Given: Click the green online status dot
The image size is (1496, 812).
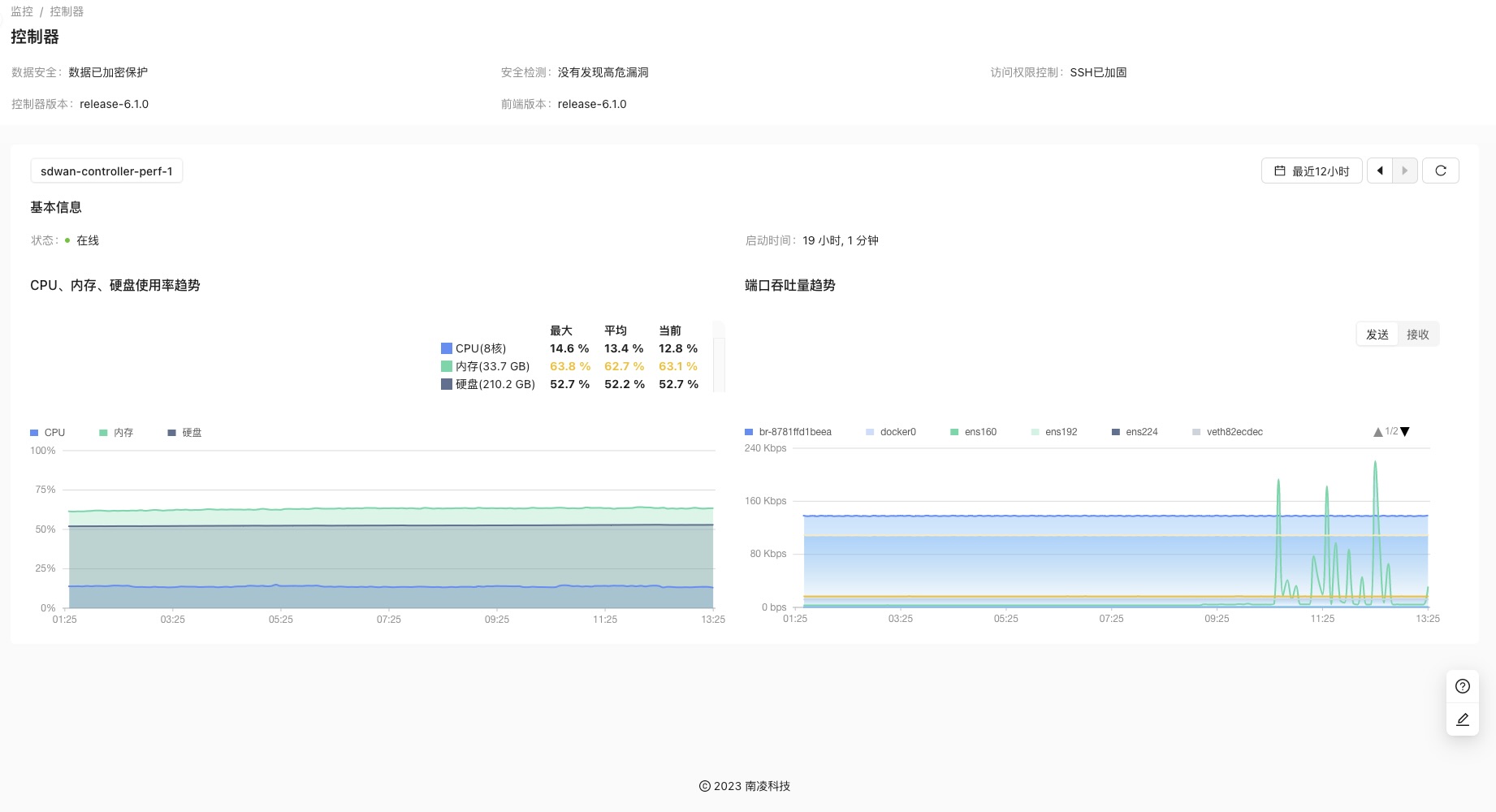Looking at the screenshot, I should pos(67,240).
